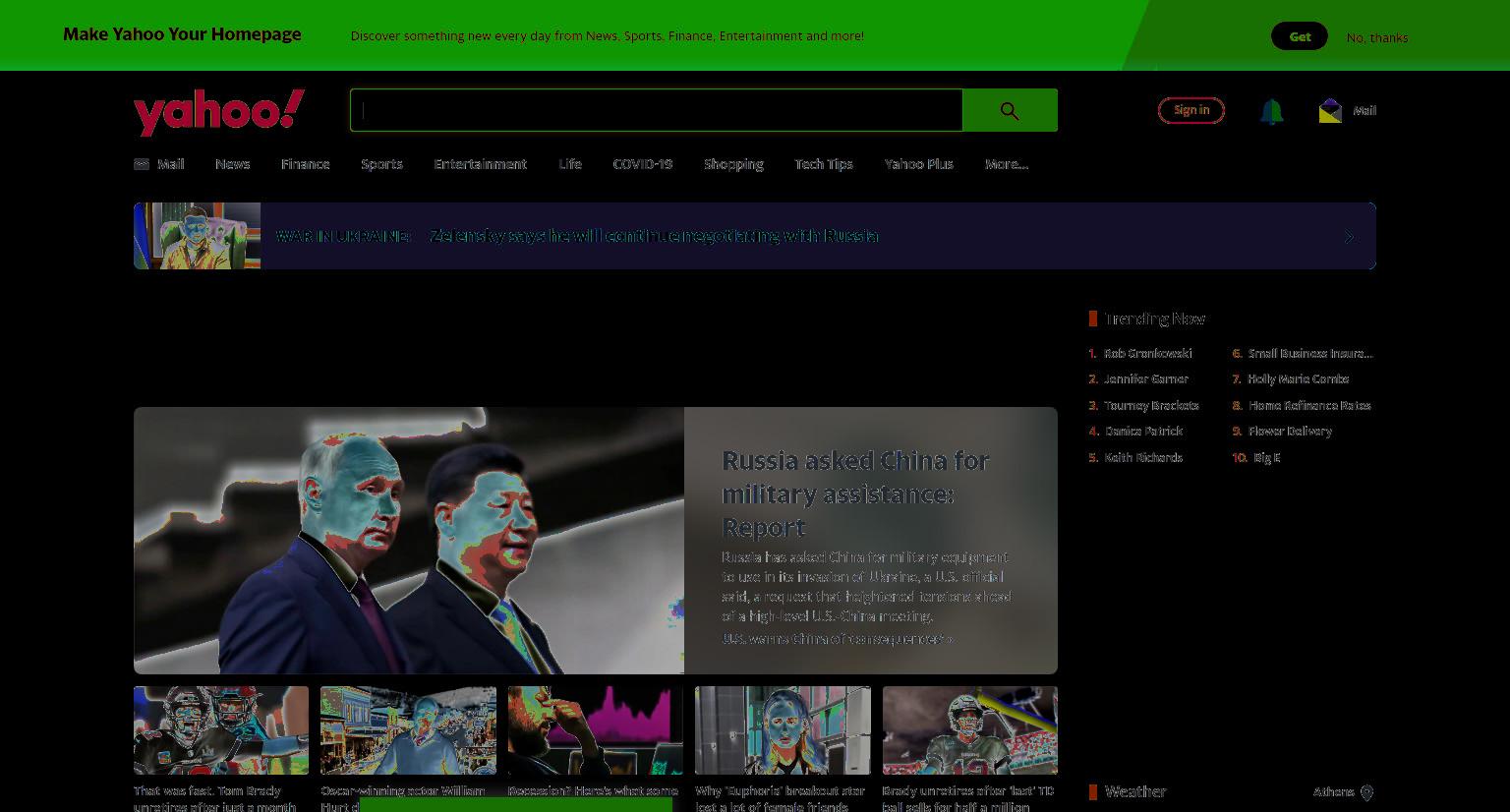Select trending topic Flower Delivery
Image resolution: width=1510 pixels, height=812 pixels.
[x=1290, y=431]
